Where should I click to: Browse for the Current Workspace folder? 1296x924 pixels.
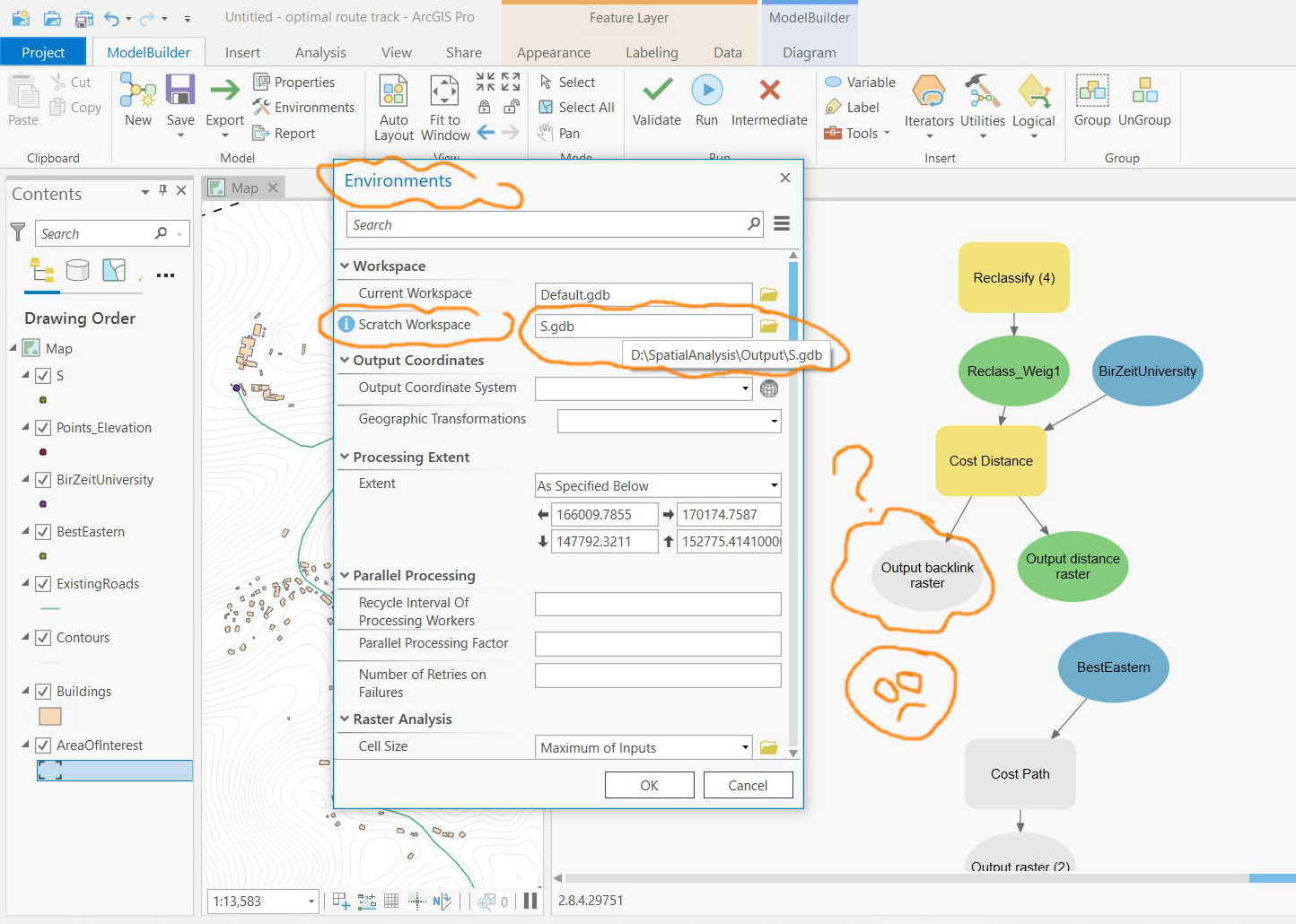(x=769, y=294)
